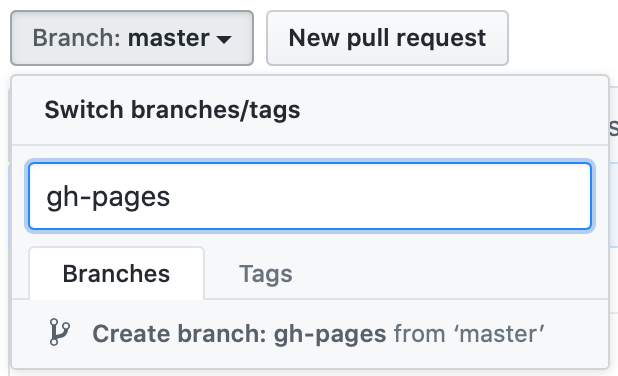Open the Branch: master dropdown

click(x=132, y=38)
